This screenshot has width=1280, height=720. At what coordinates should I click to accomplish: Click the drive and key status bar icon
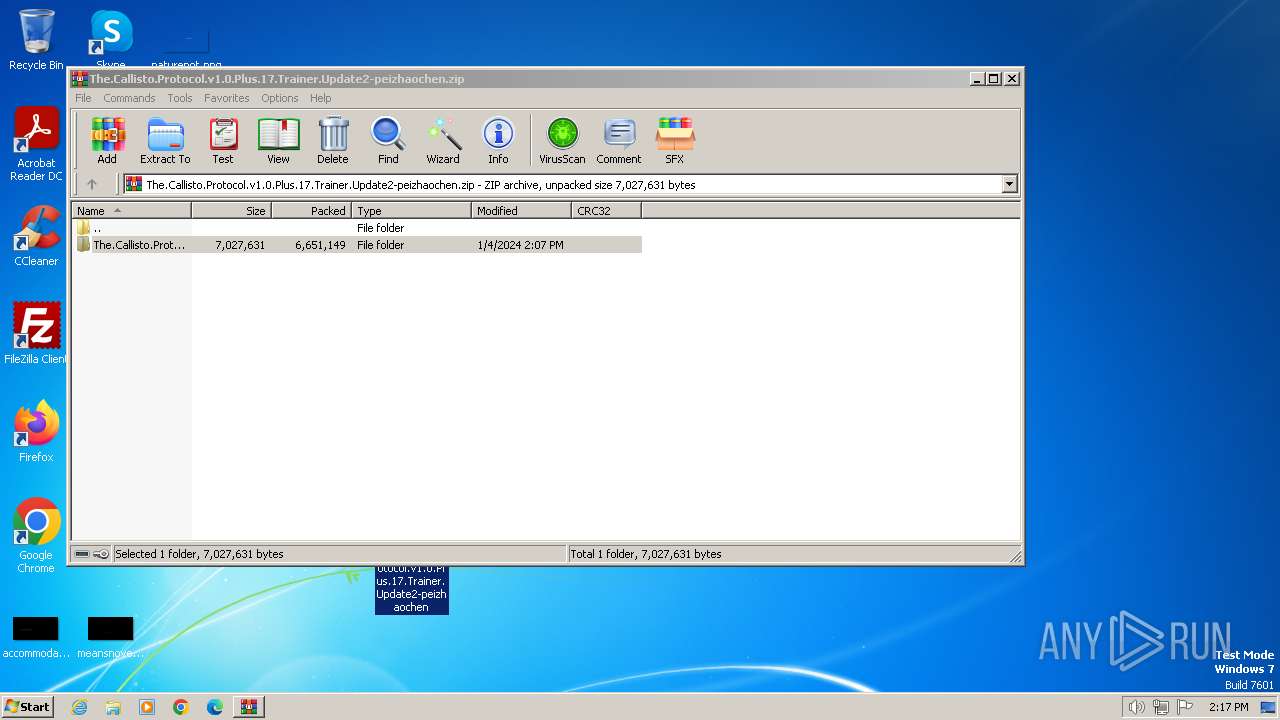92,554
